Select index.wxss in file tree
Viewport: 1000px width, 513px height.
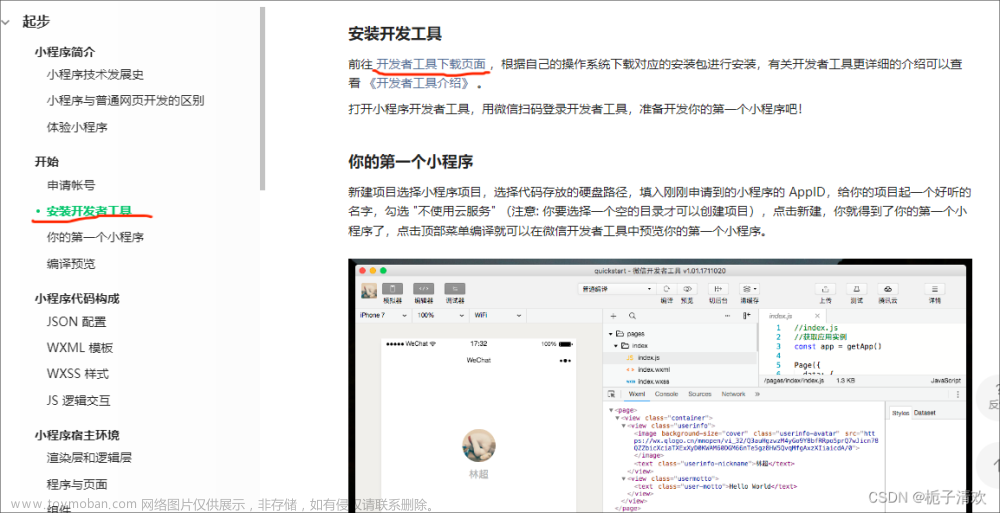653,381
